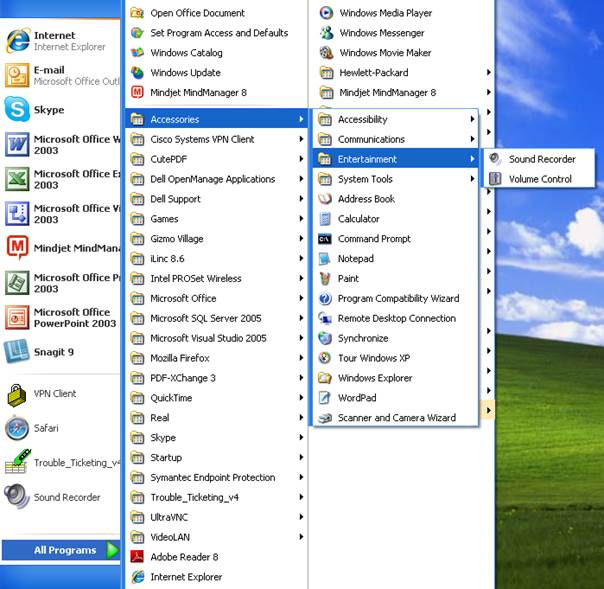
Task: Open the UltraVNC folder
Action: pyautogui.click(x=216, y=517)
